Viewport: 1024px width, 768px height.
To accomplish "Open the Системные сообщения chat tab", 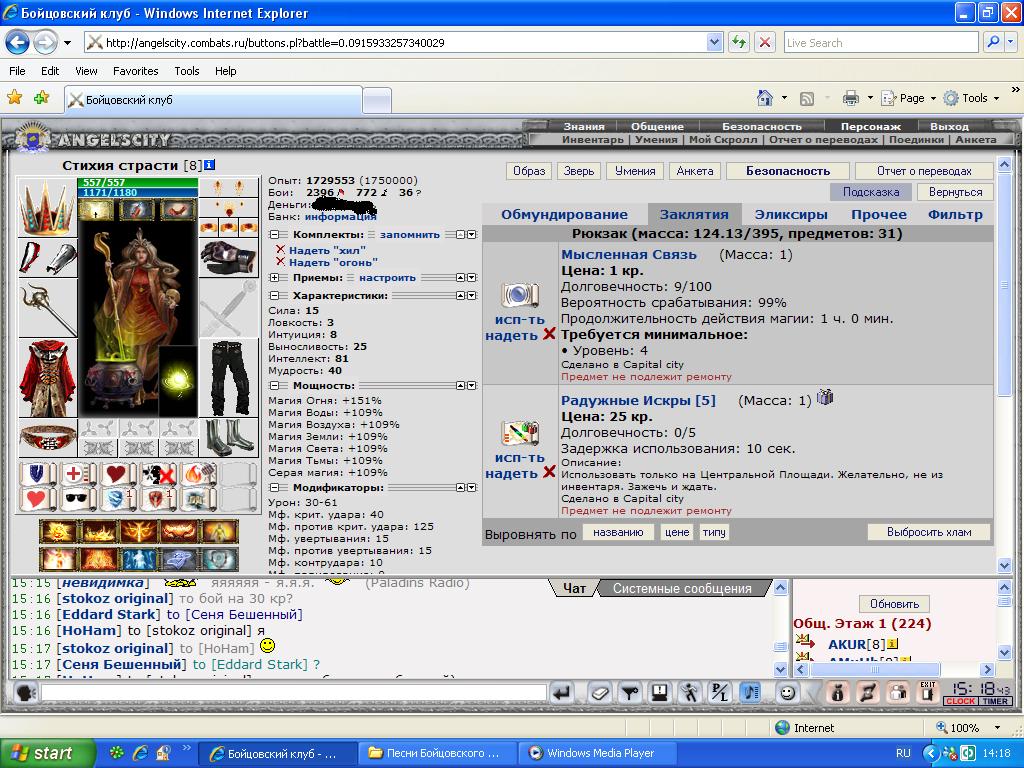I will [x=682, y=588].
